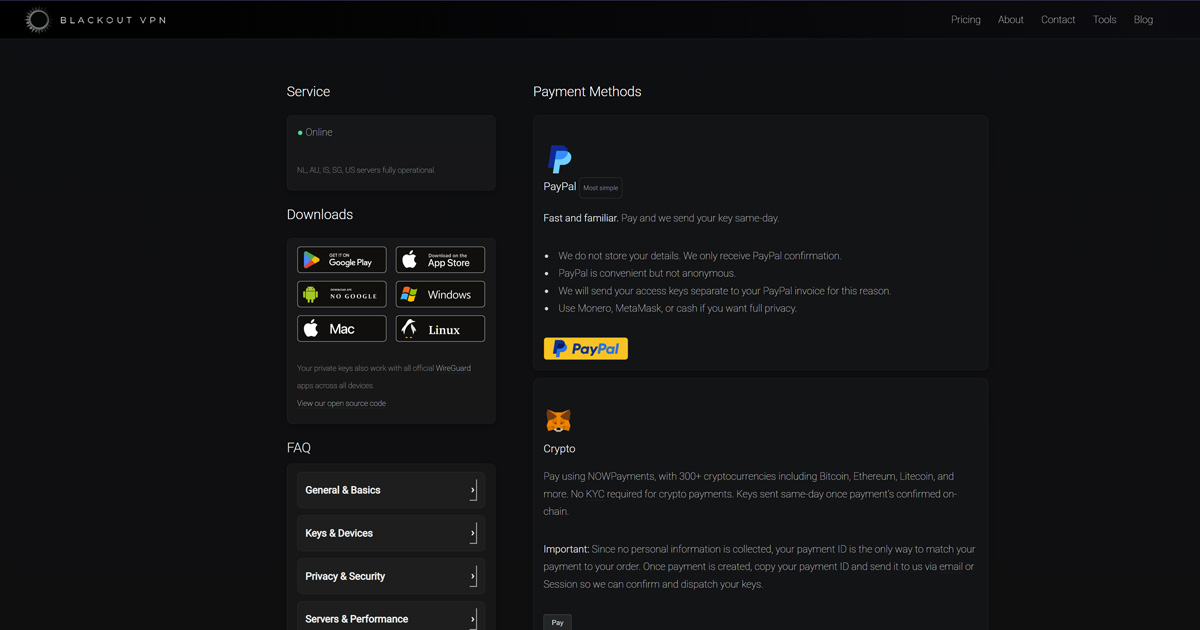Click the Crypto payment method title
The image size is (1200, 630).
tap(560, 449)
